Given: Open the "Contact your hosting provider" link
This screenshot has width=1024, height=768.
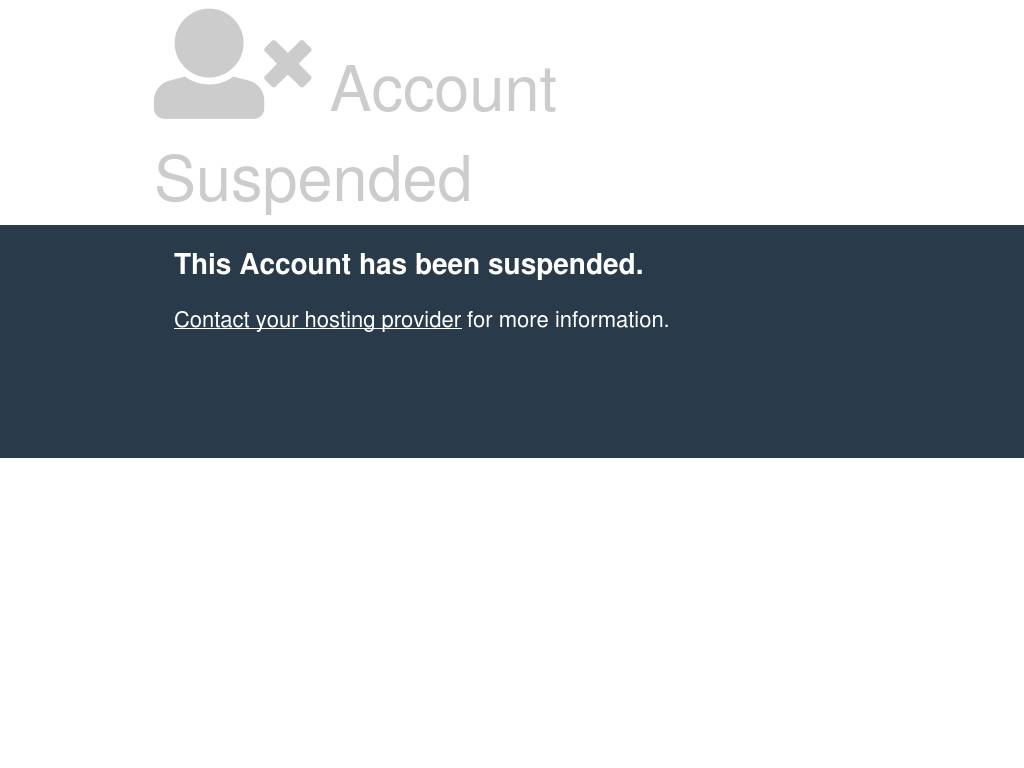Looking at the screenshot, I should 317,320.
